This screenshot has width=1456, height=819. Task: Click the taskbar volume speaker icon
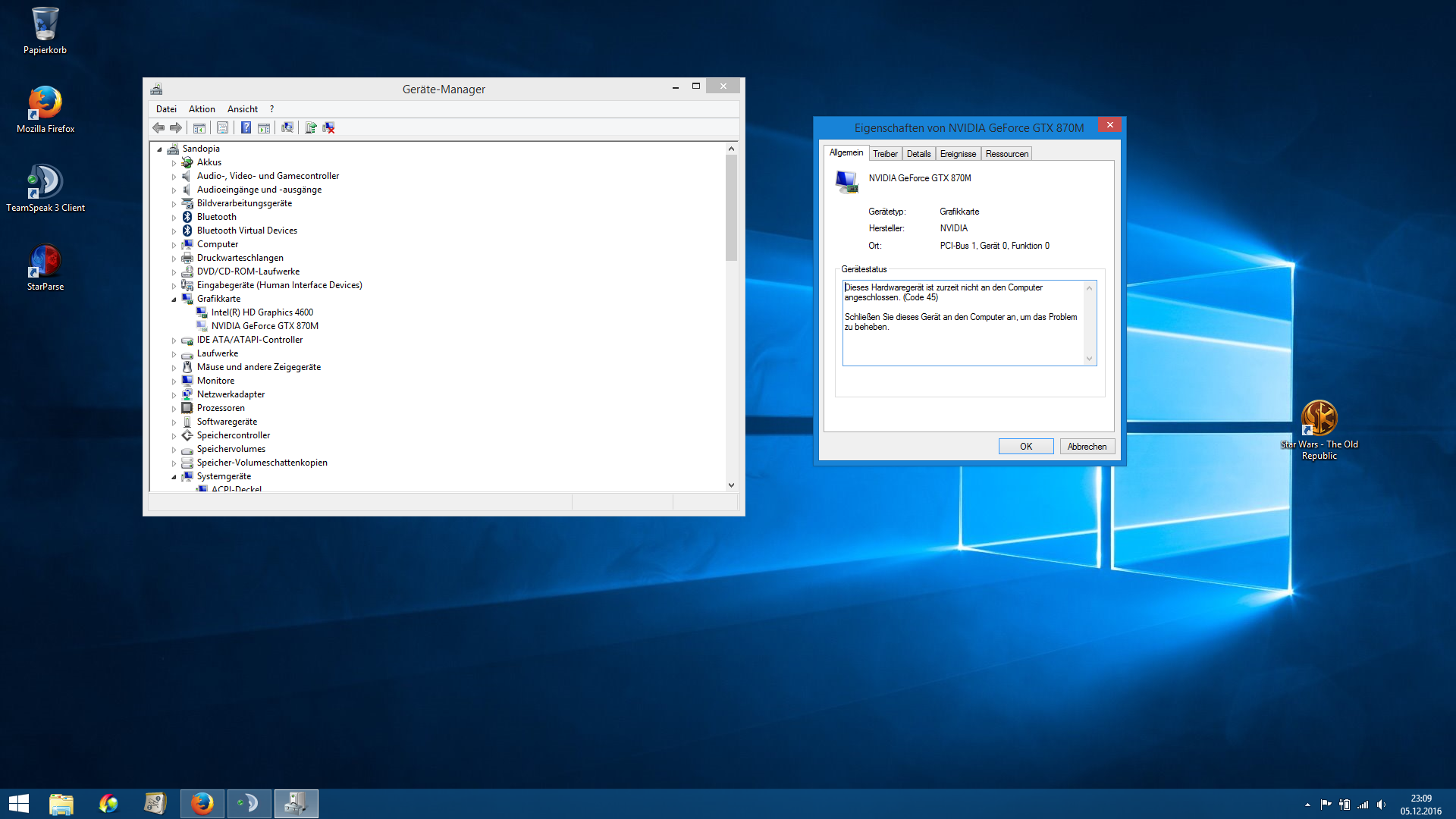1382,805
